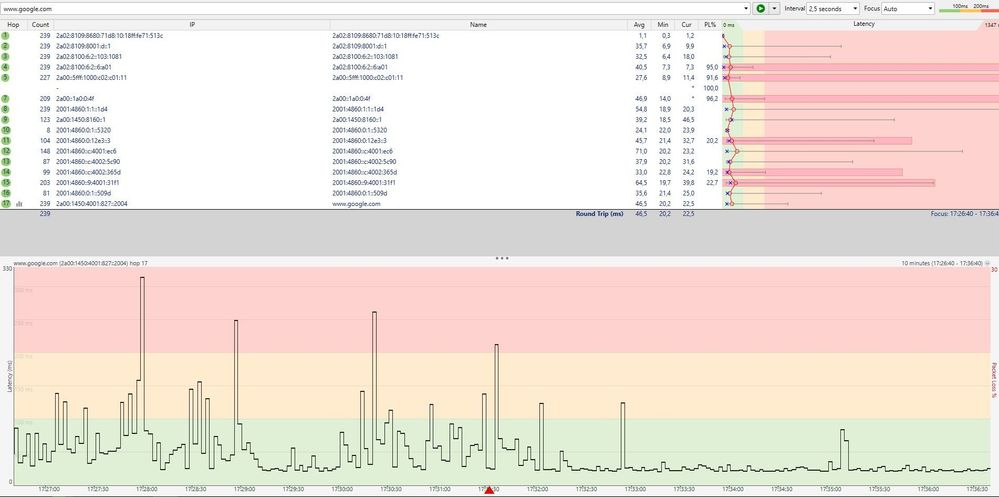Sort by the Count column header

pyautogui.click(x=41, y=24)
